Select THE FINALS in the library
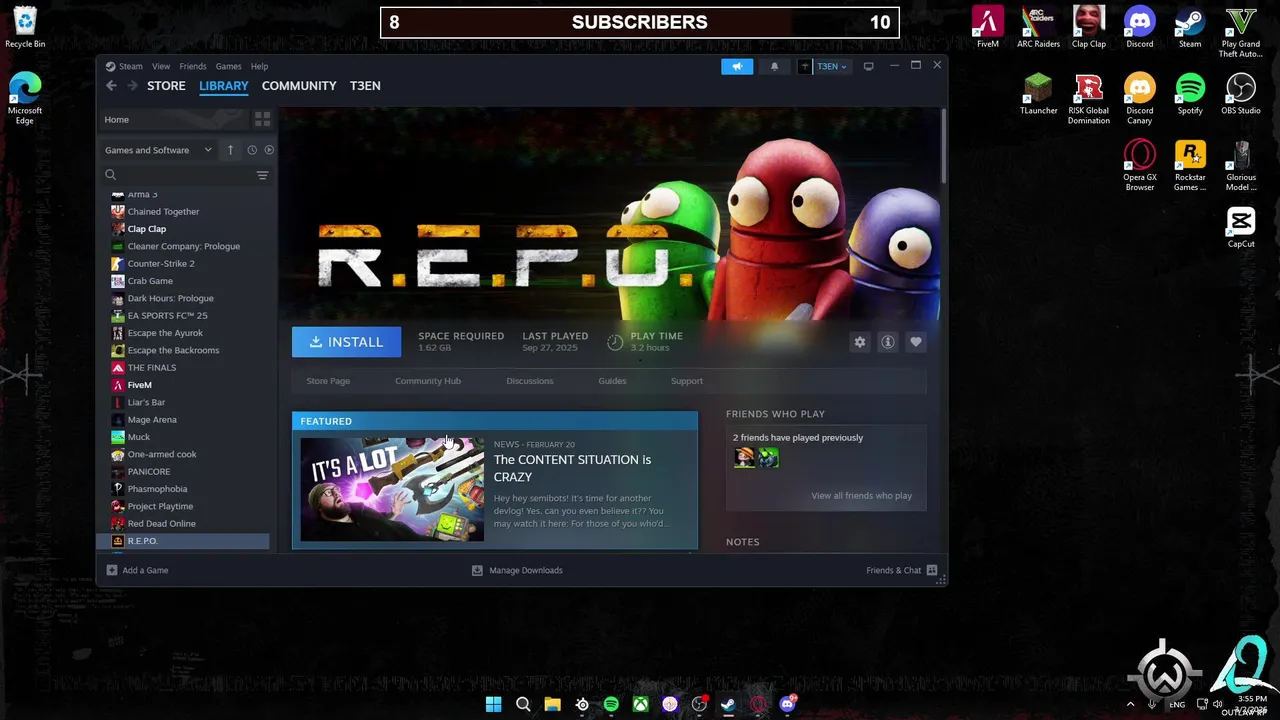The height and width of the screenshot is (720, 1280). (x=151, y=368)
